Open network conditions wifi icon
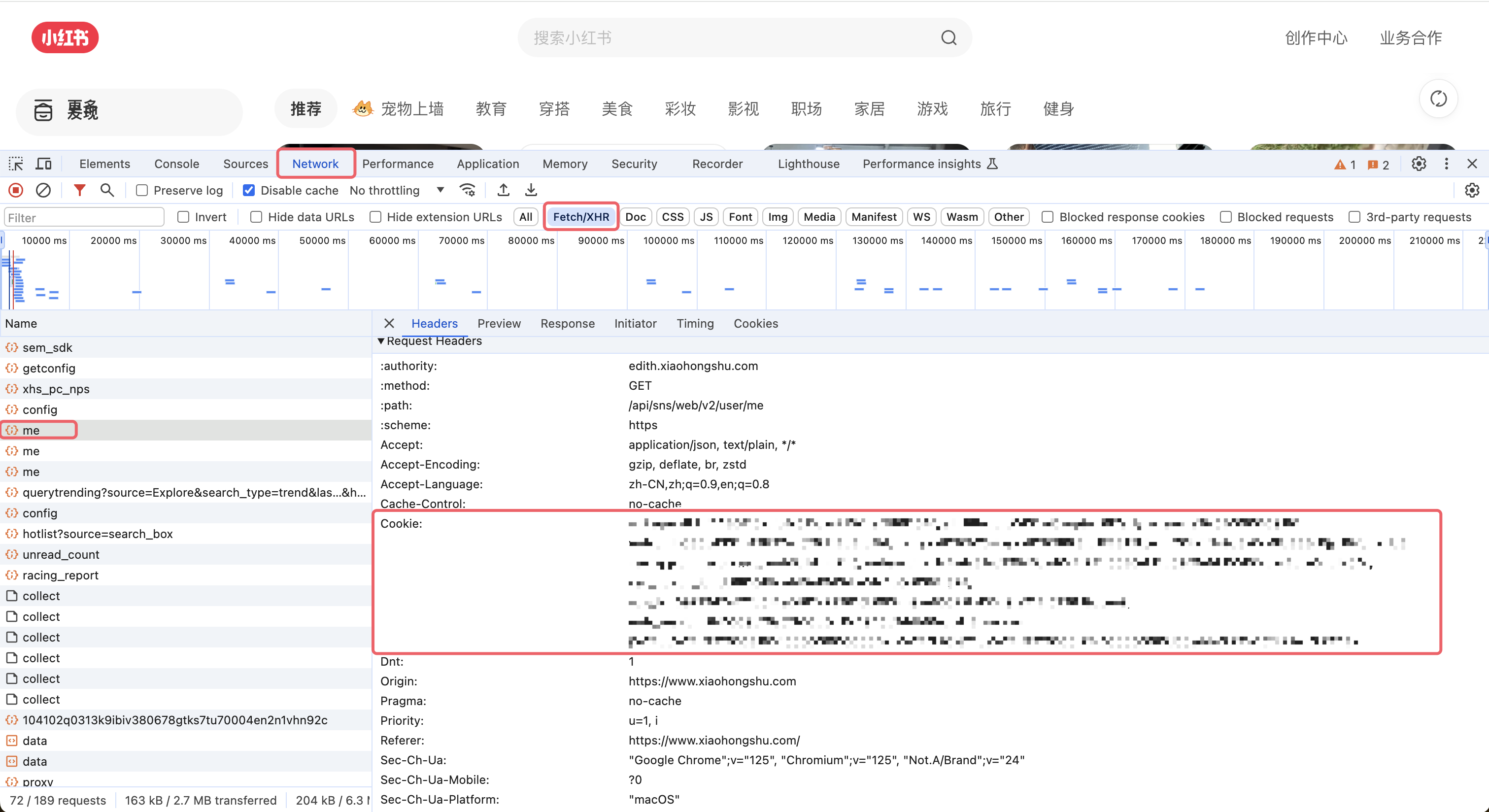 click(467, 190)
